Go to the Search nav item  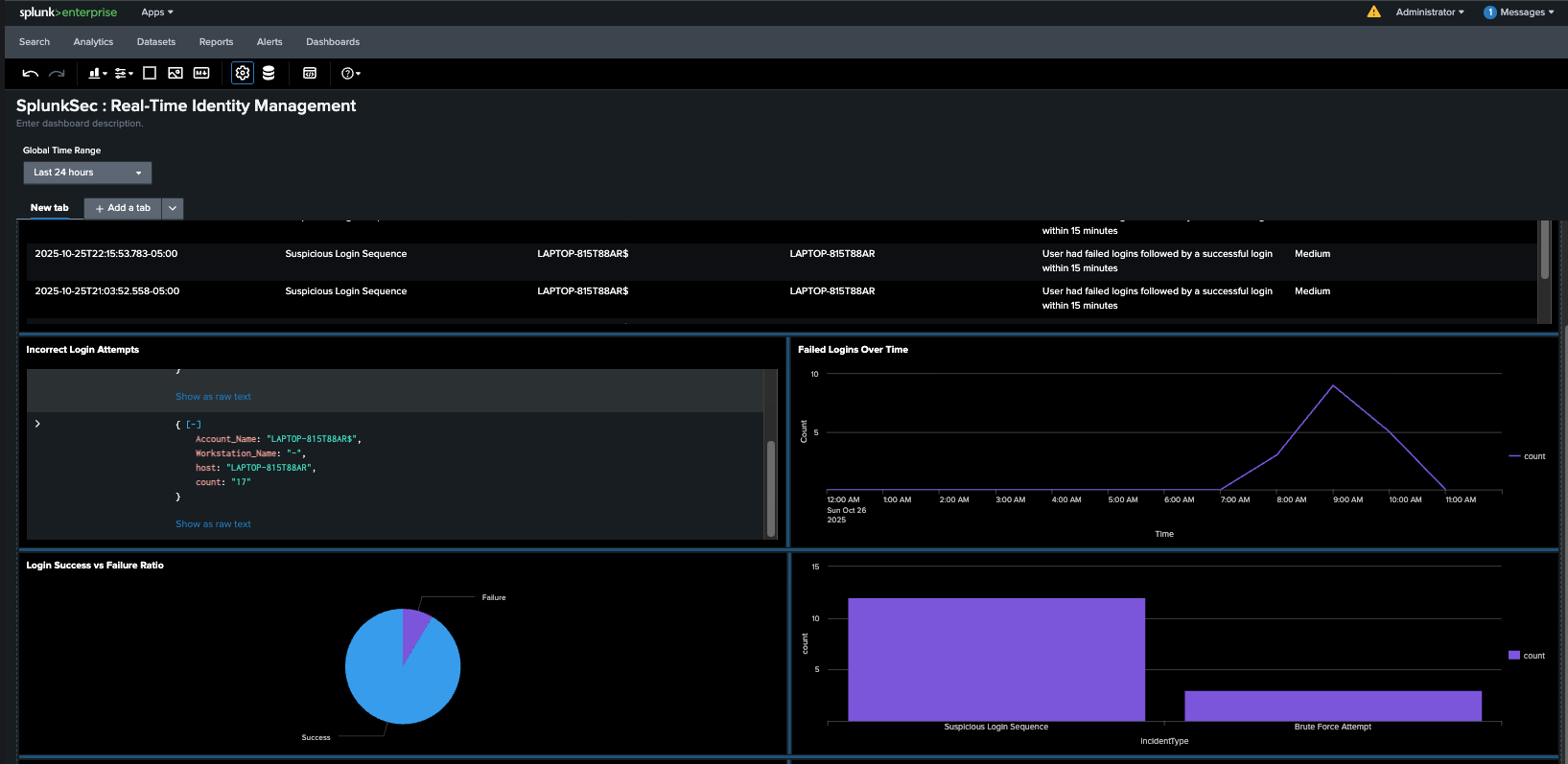click(x=35, y=42)
